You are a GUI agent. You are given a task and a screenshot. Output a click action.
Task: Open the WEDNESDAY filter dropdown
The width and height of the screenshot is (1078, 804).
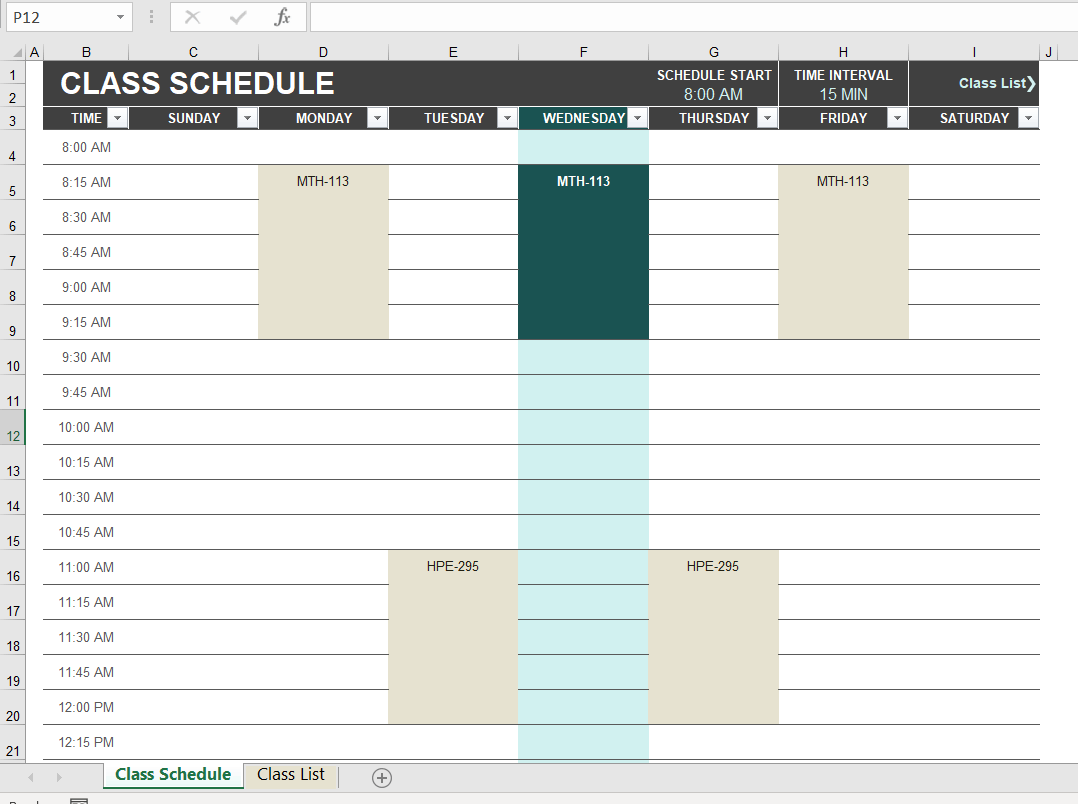pos(638,117)
